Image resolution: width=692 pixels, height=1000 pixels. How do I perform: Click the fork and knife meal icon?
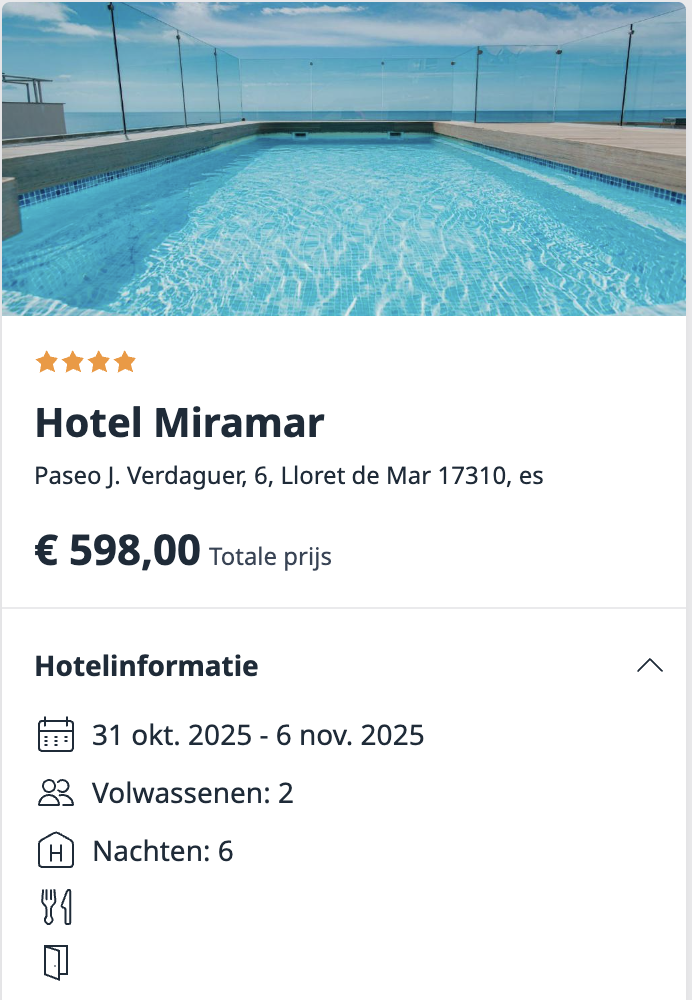(55, 907)
